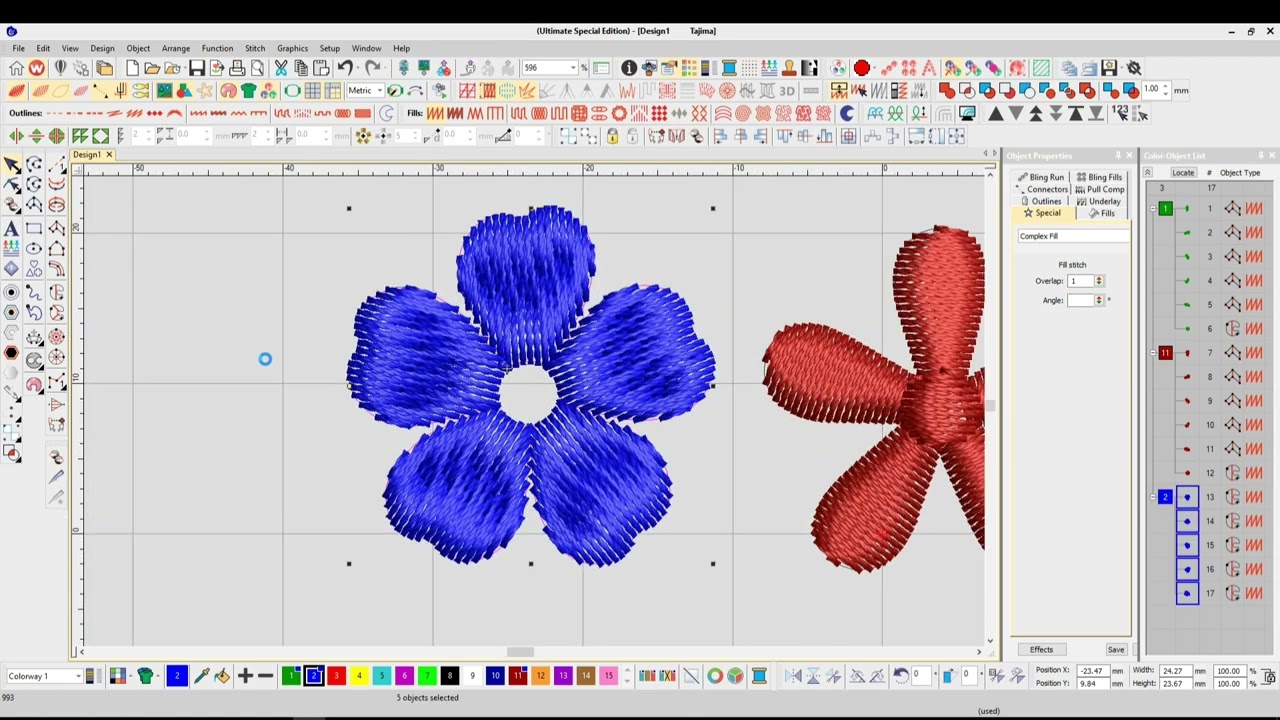Click the gold padlock lock icon

[x=612, y=136]
